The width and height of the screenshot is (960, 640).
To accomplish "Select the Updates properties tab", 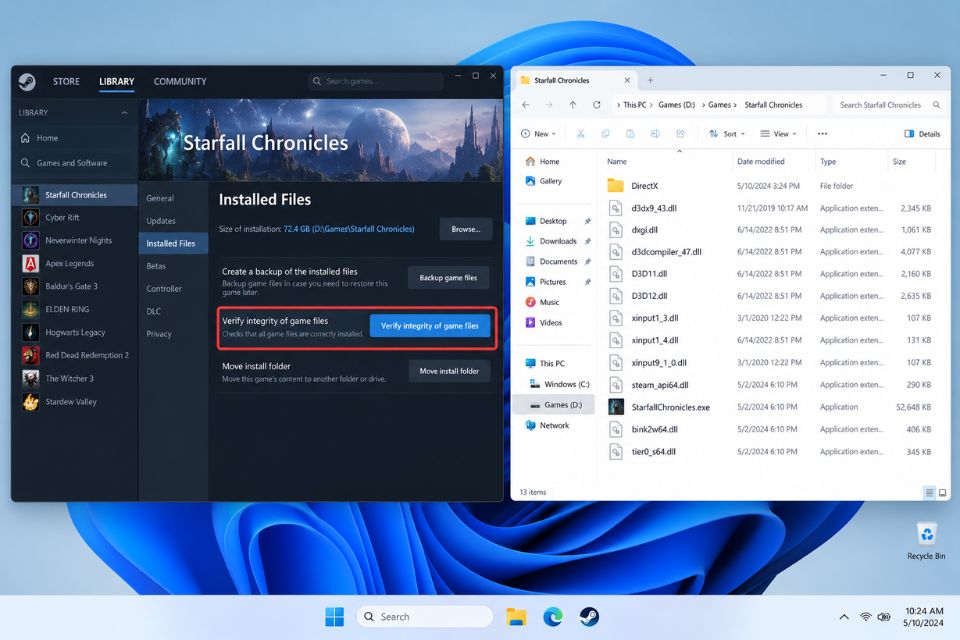I will coord(160,221).
